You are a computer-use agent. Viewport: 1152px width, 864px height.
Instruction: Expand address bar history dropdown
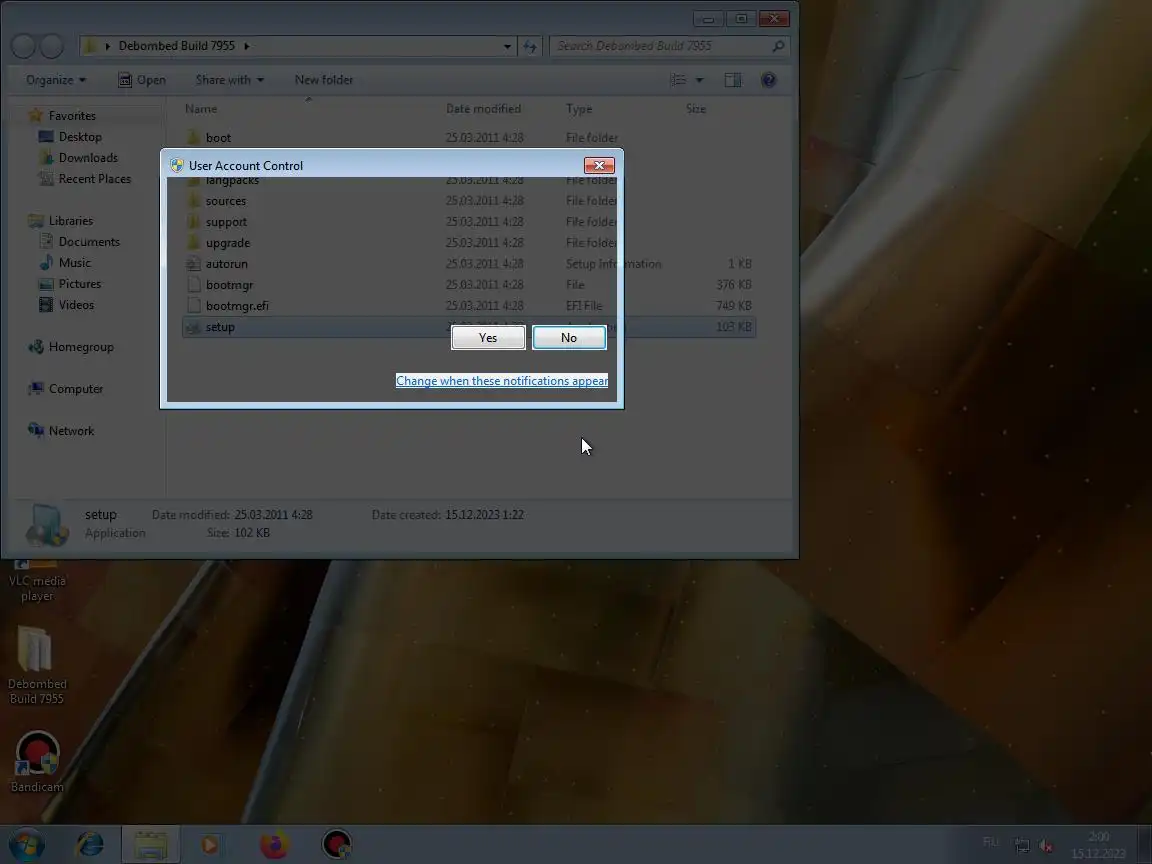tap(507, 46)
